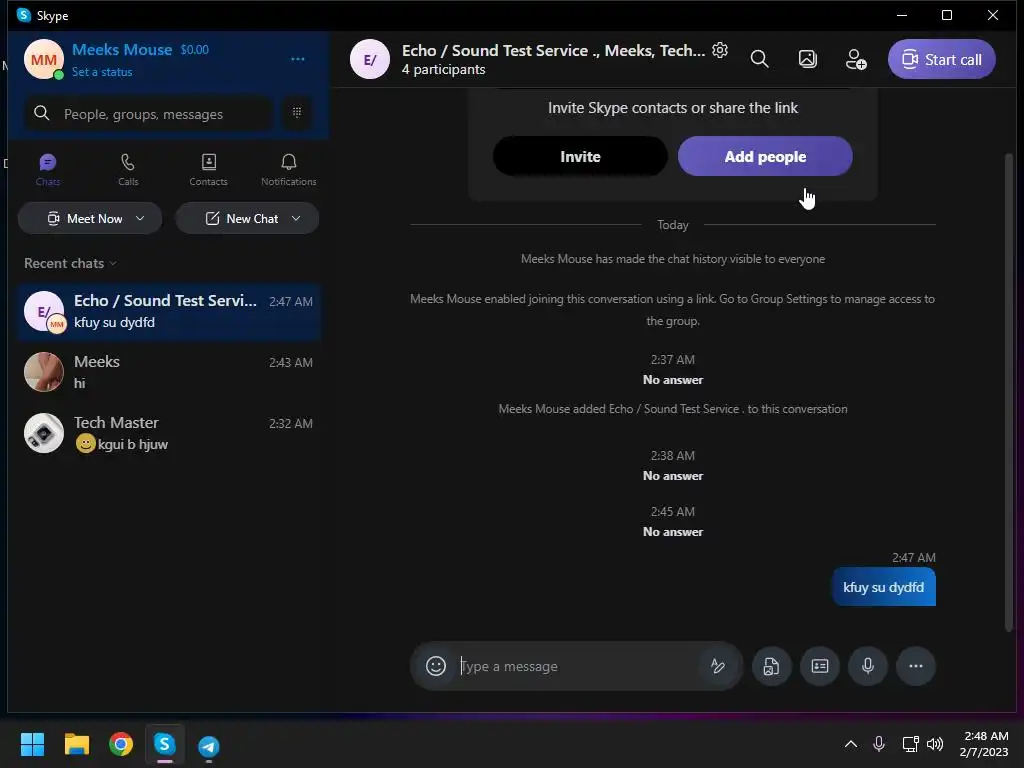The image size is (1024, 768).
Task: Open Telegram from taskbar
Action: 209,745
